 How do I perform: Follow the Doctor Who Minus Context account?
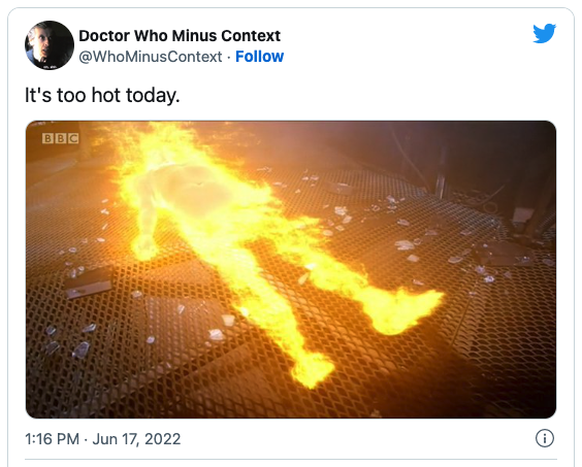(x=259, y=57)
